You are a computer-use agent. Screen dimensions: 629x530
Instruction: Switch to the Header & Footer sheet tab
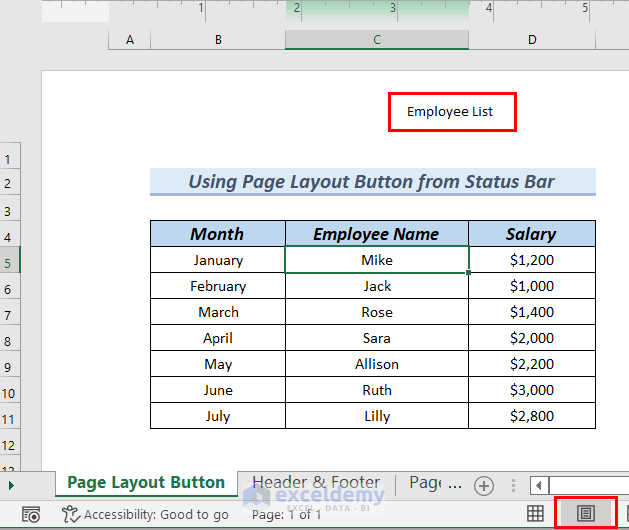click(315, 483)
